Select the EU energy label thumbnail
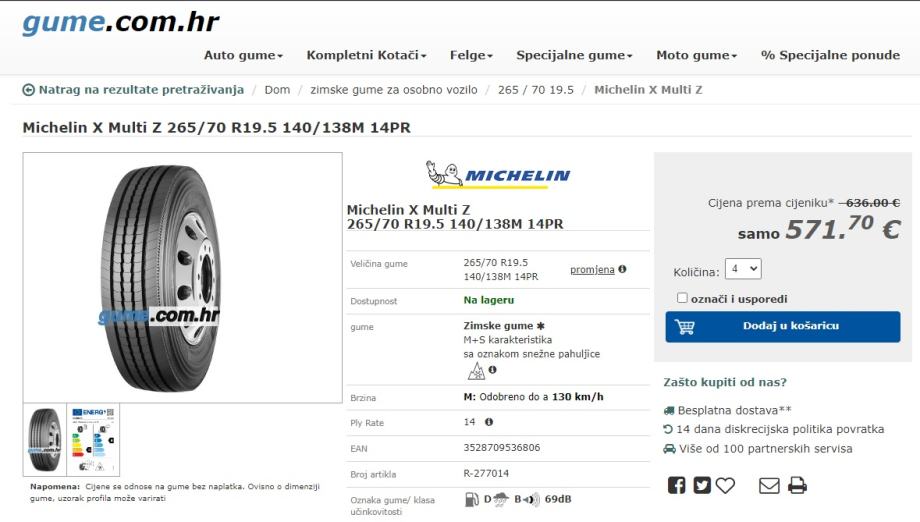This screenshot has height=522, width=920. click(x=93, y=439)
